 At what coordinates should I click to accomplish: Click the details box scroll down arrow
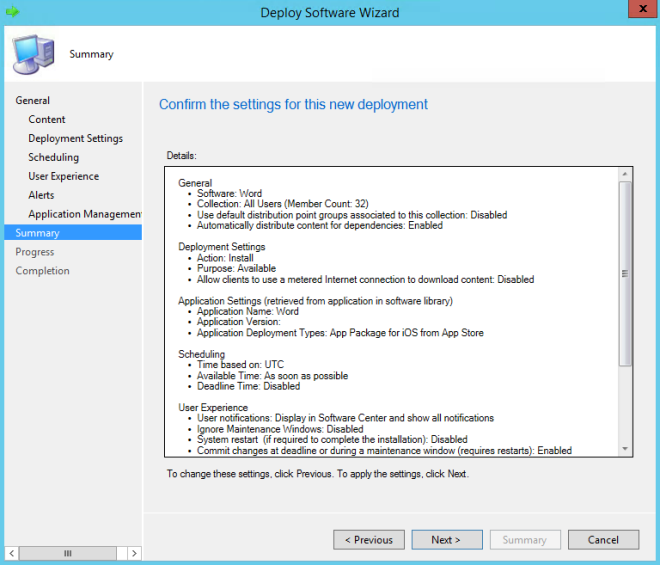(625, 449)
